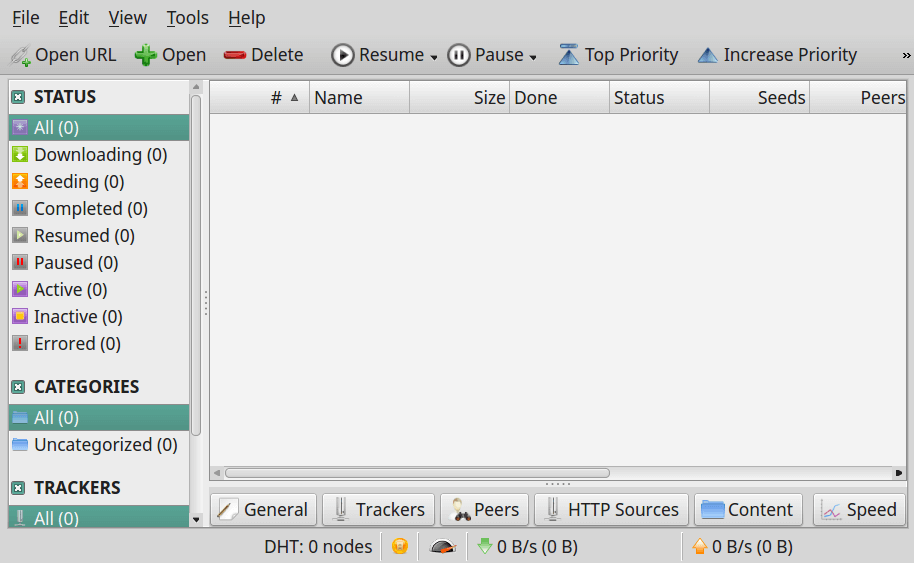Image resolution: width=914 pixels, height=563 pixels.
Task: Sort by the Peers column header
Action: point(858,97)
